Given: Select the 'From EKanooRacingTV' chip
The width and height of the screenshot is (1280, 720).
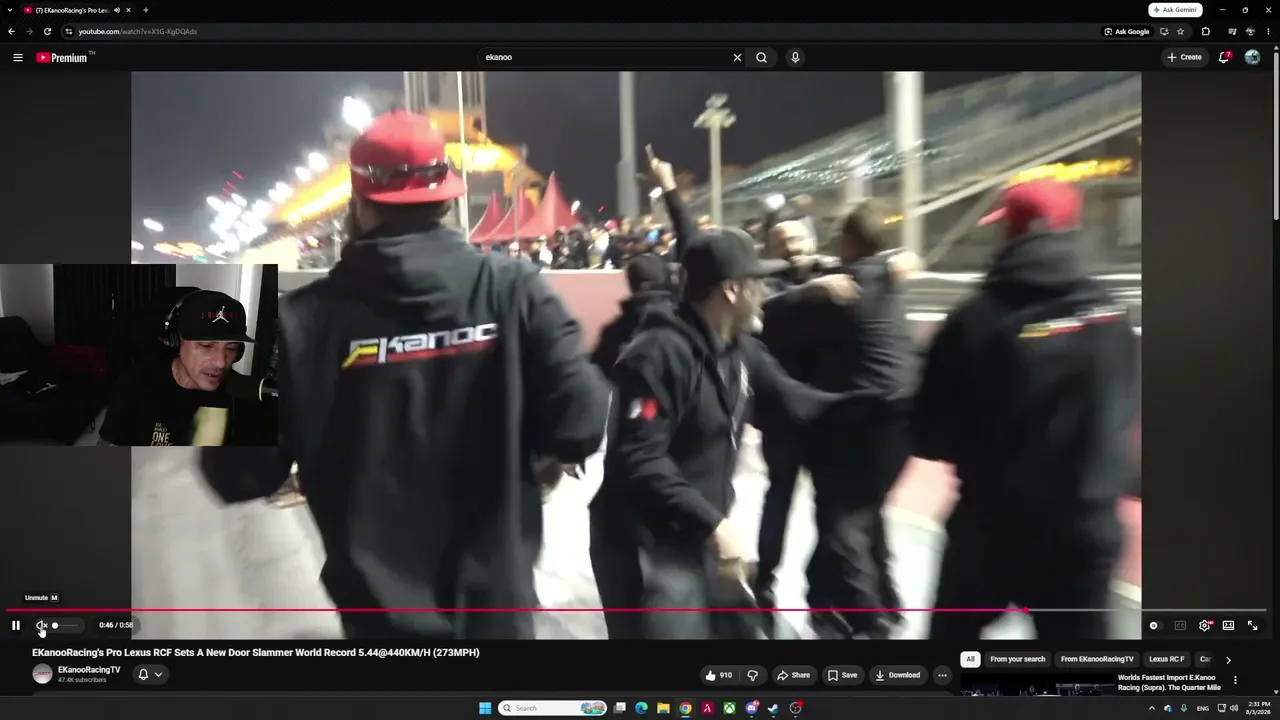Looking at the screenshot, I should (x=1097, y=659).
